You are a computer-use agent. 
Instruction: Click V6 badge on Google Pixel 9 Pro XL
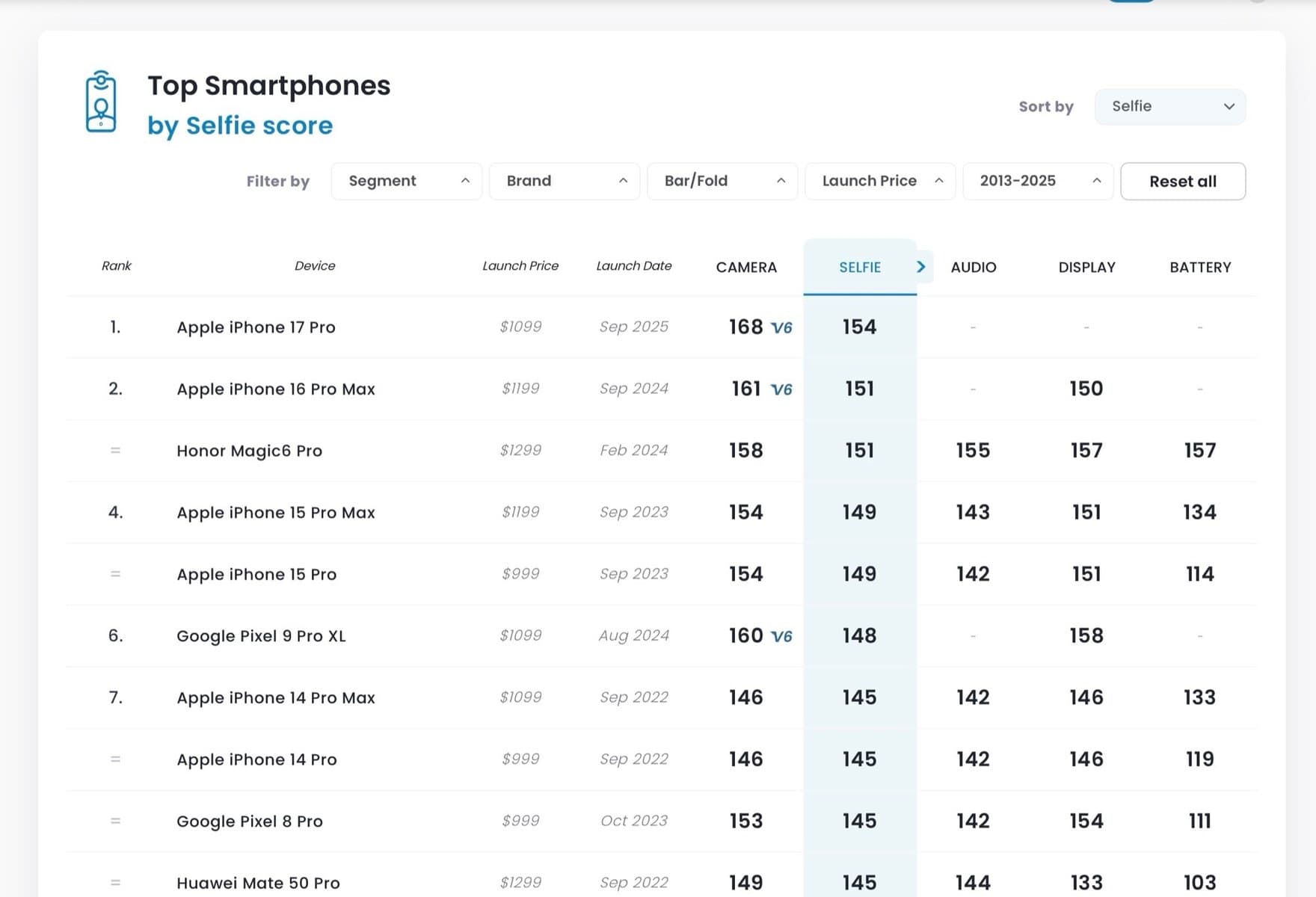781,636
